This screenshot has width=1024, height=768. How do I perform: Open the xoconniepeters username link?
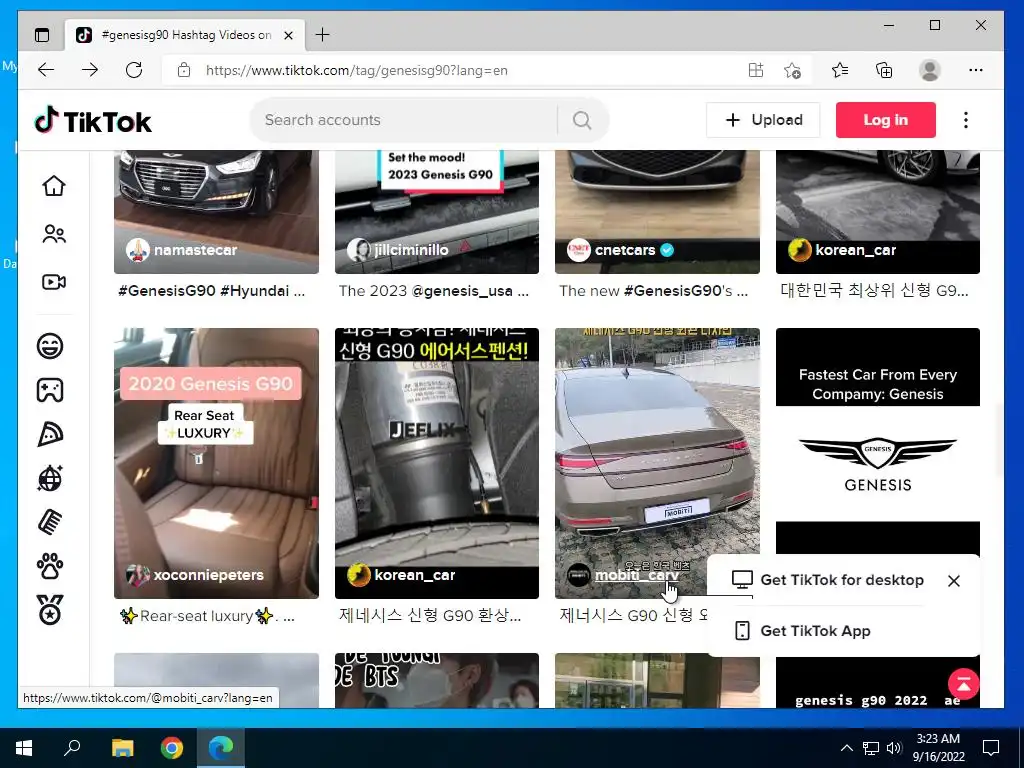(208, 575)
